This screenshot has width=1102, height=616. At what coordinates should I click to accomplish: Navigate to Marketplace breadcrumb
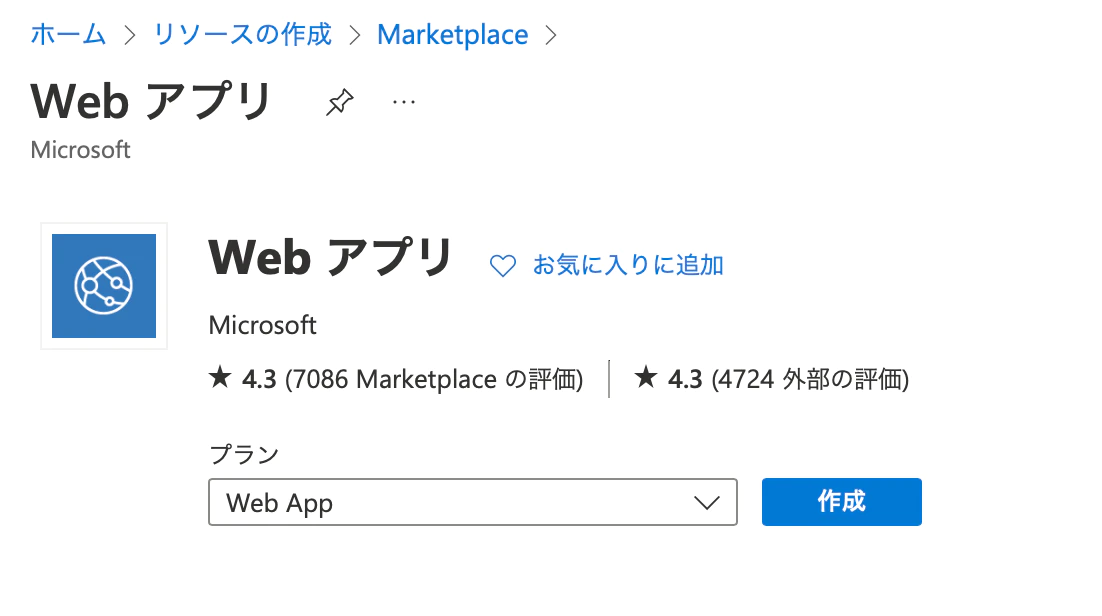[x=453, y=34]
